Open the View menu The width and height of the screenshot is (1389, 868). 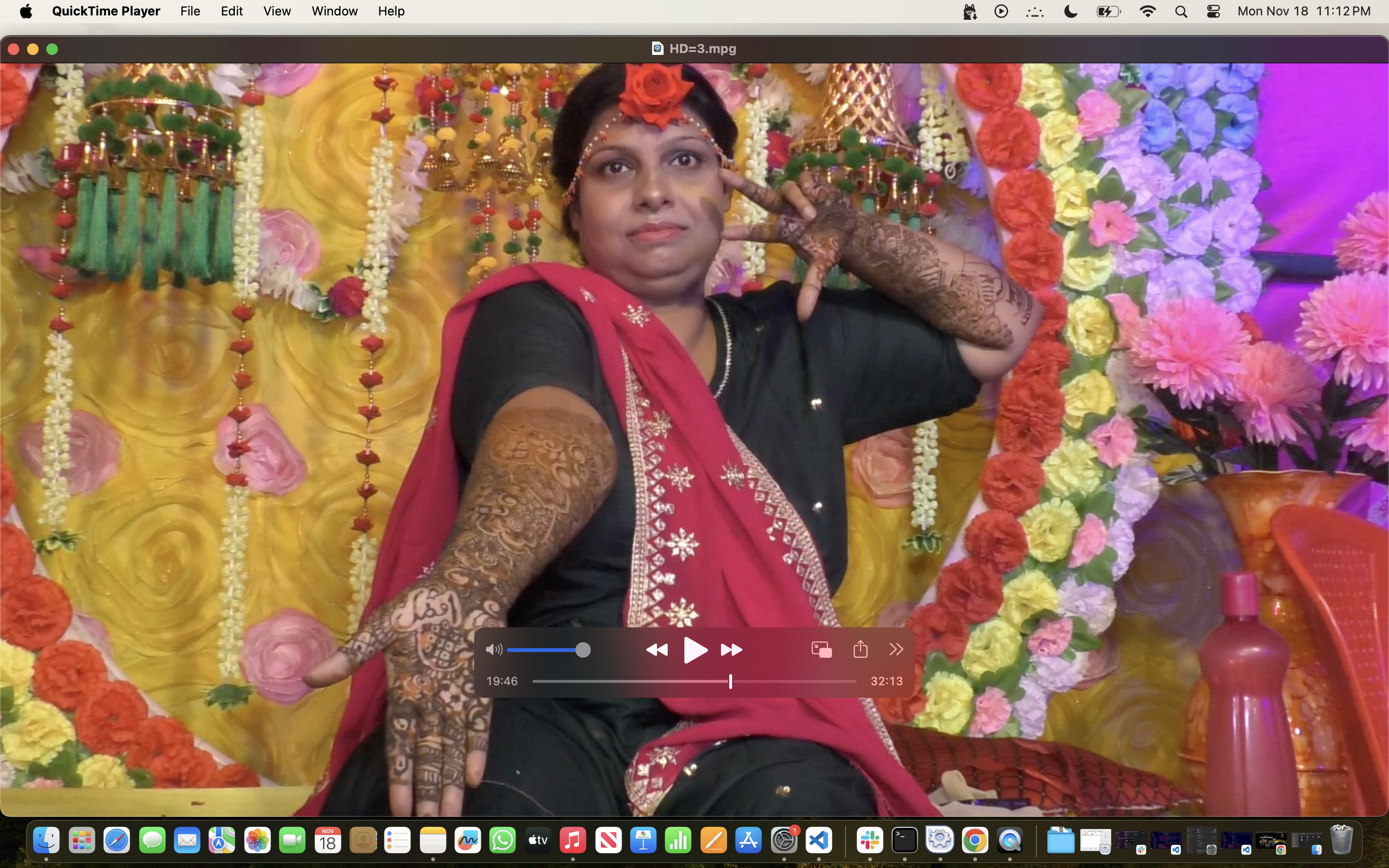277,11
